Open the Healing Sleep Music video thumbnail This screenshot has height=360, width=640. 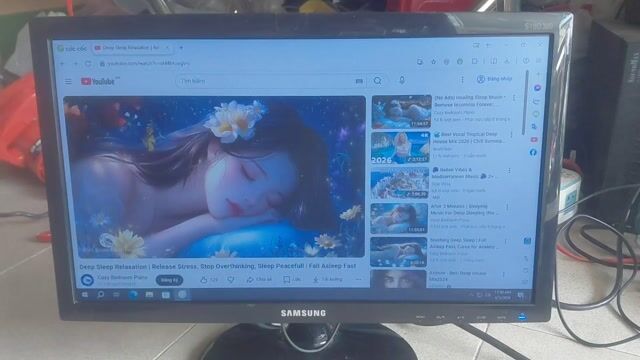pos(401,111)
